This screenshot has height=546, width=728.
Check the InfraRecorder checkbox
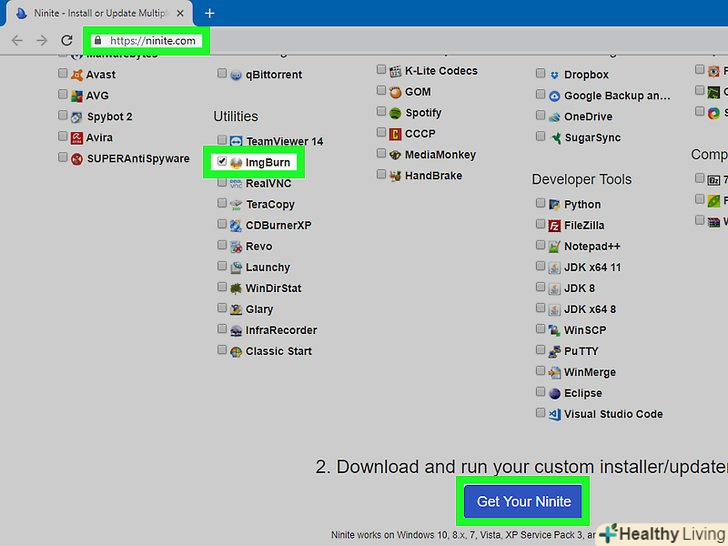pyautogui.click(x=222, y=329)
